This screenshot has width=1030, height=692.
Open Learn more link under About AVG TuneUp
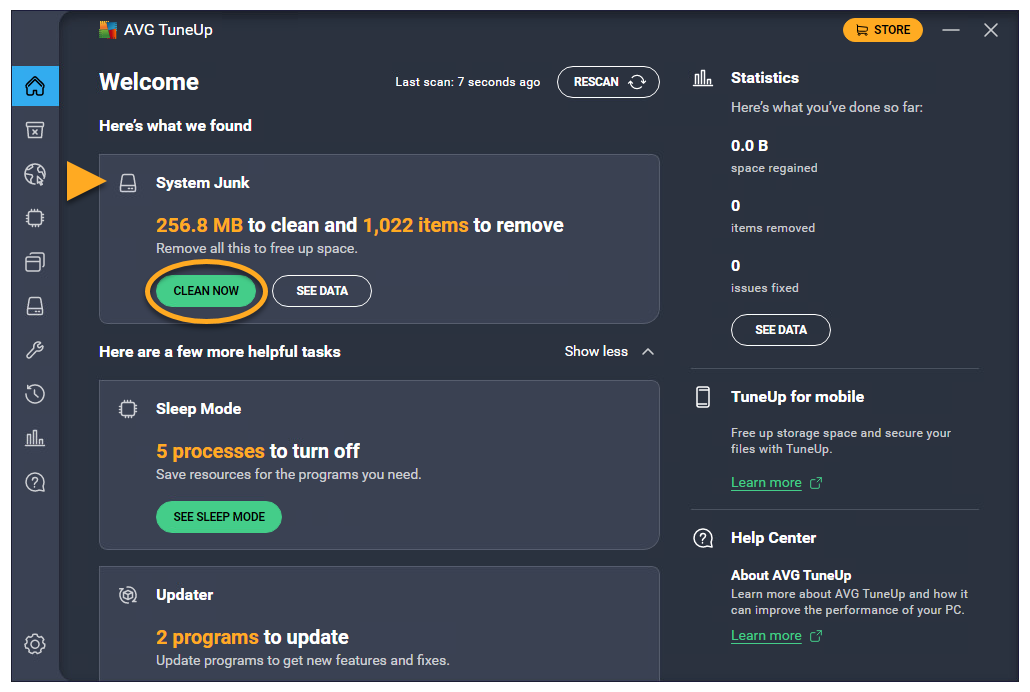(766, 636)
